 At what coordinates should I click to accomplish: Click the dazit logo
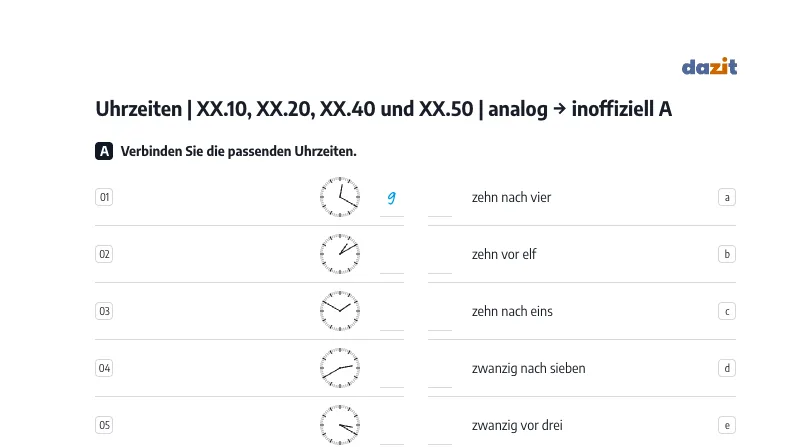(709, 66)
